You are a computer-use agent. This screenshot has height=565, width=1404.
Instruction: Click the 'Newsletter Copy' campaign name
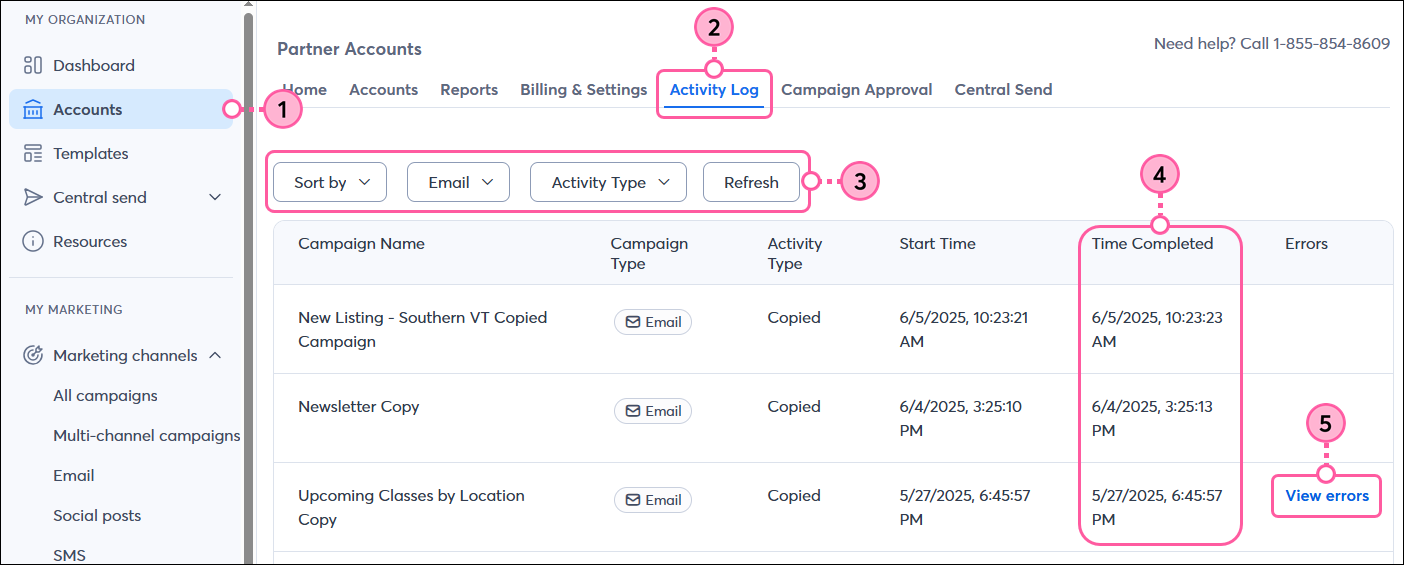[358, 406]
